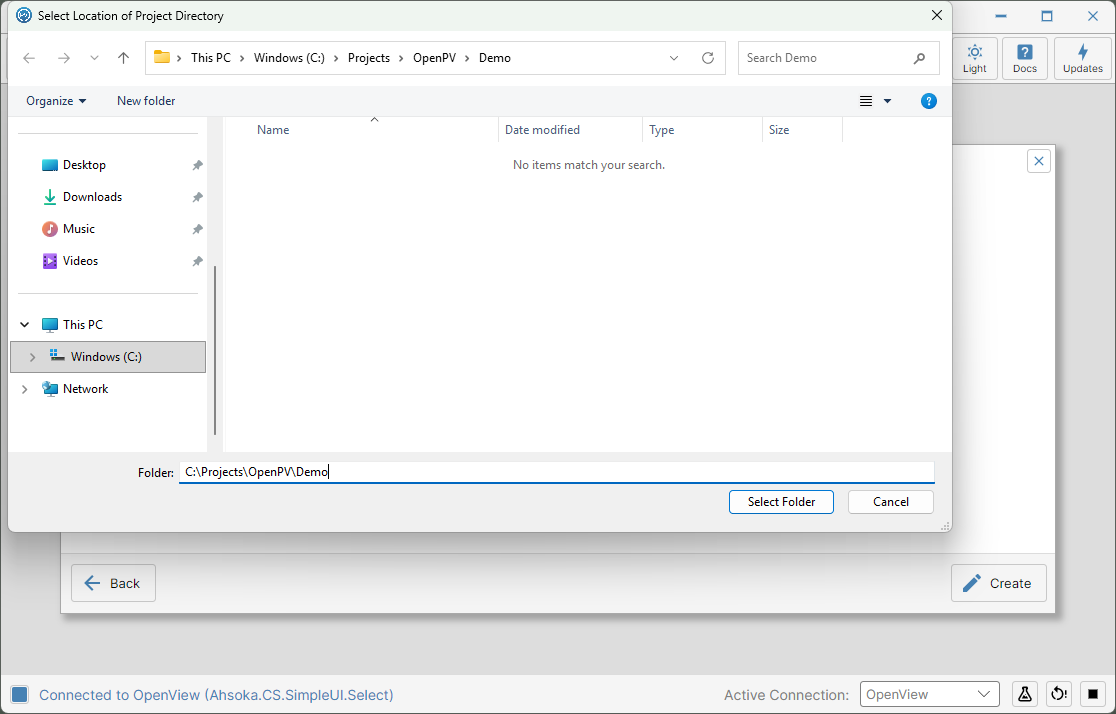Open the view options dropdown arrow
The image size is (1116, 714).
(888, 101)
